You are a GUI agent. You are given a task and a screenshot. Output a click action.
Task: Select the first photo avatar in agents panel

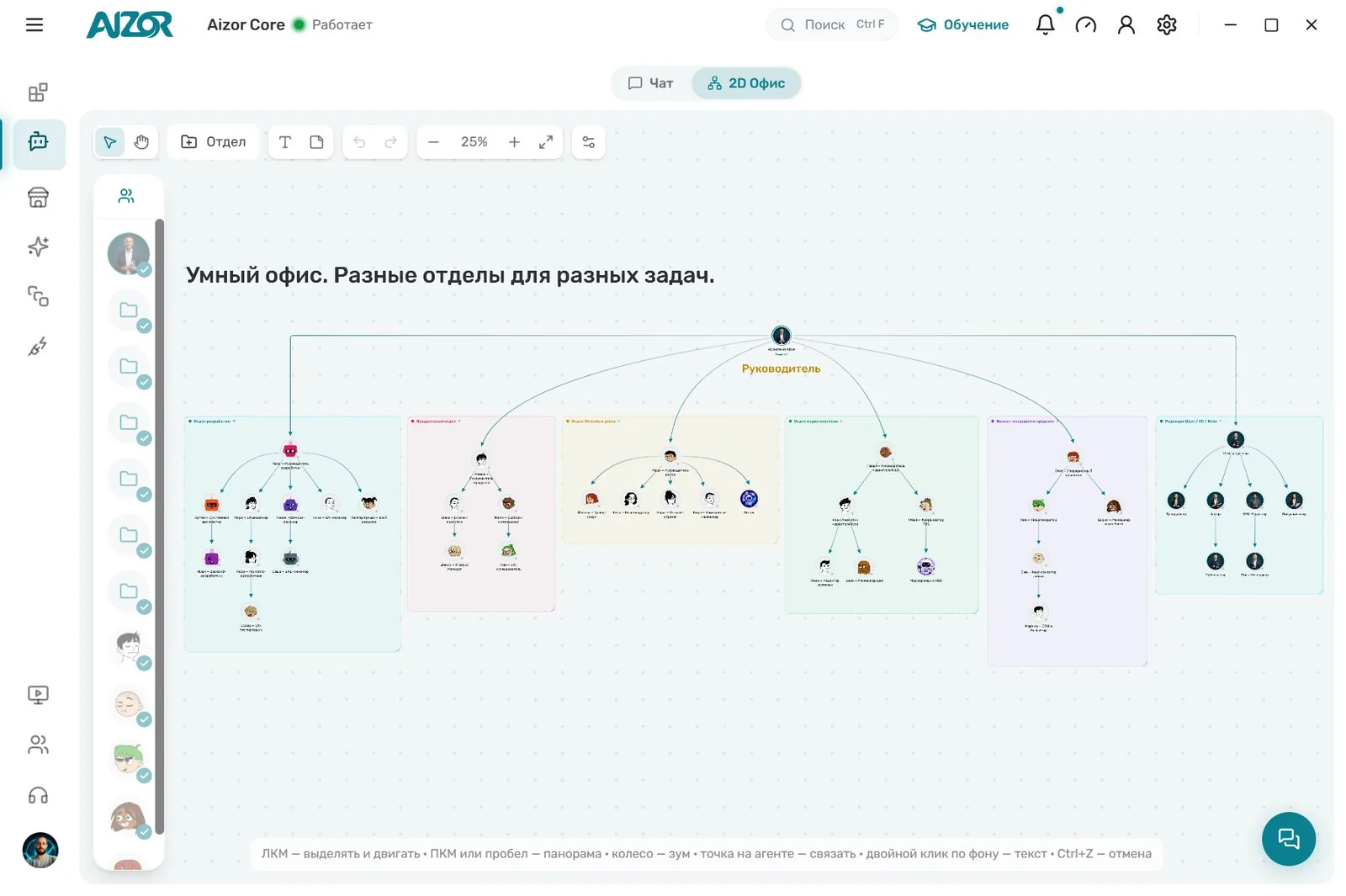(x=129, y=254)
